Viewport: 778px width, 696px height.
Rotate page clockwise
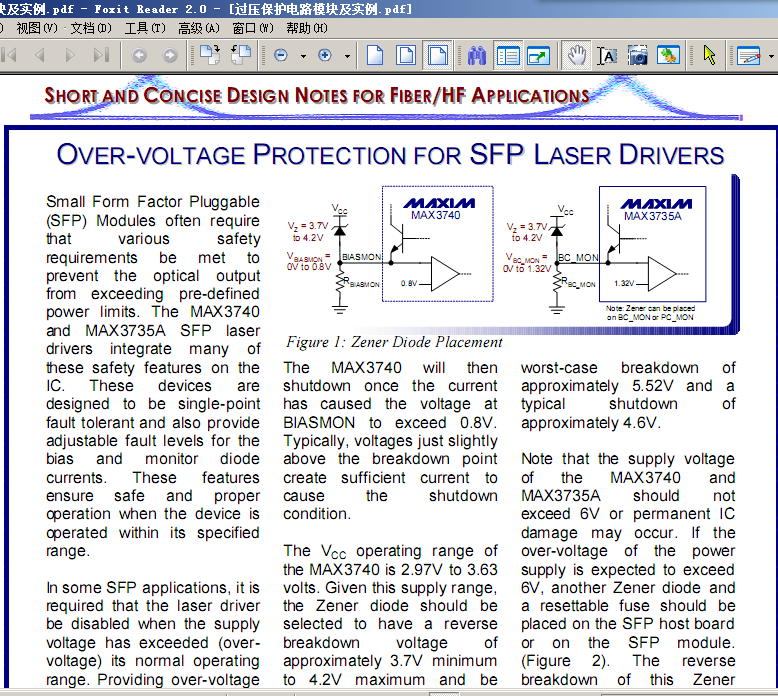coord(210,55)
